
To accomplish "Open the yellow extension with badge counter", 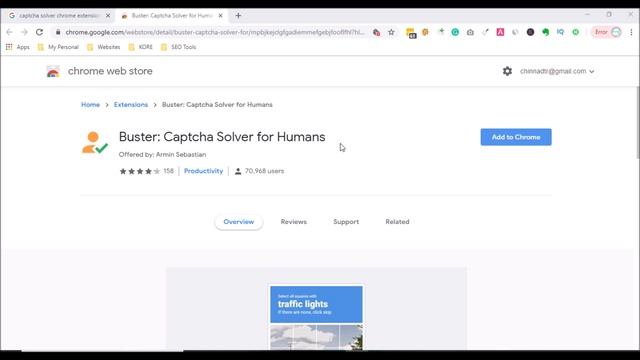I will click(411, 33).
